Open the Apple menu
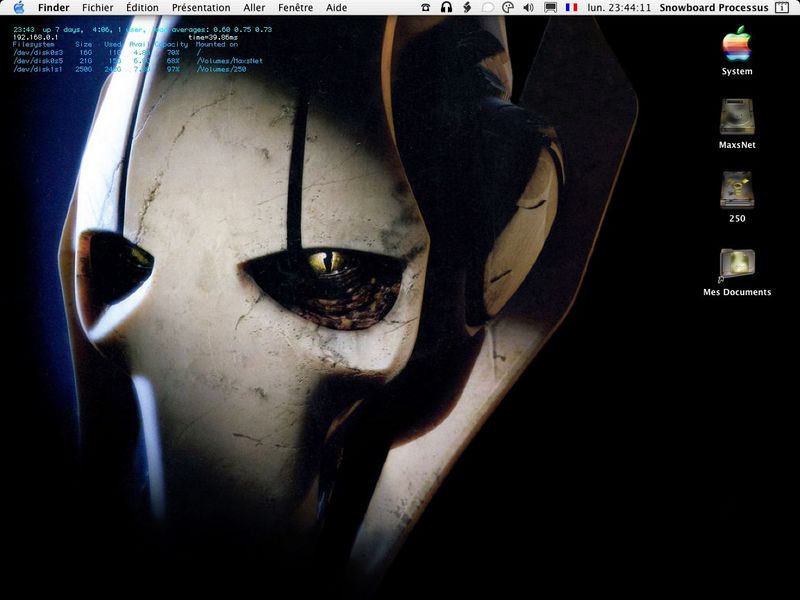 pyautogui.click(x=19, y=8)
